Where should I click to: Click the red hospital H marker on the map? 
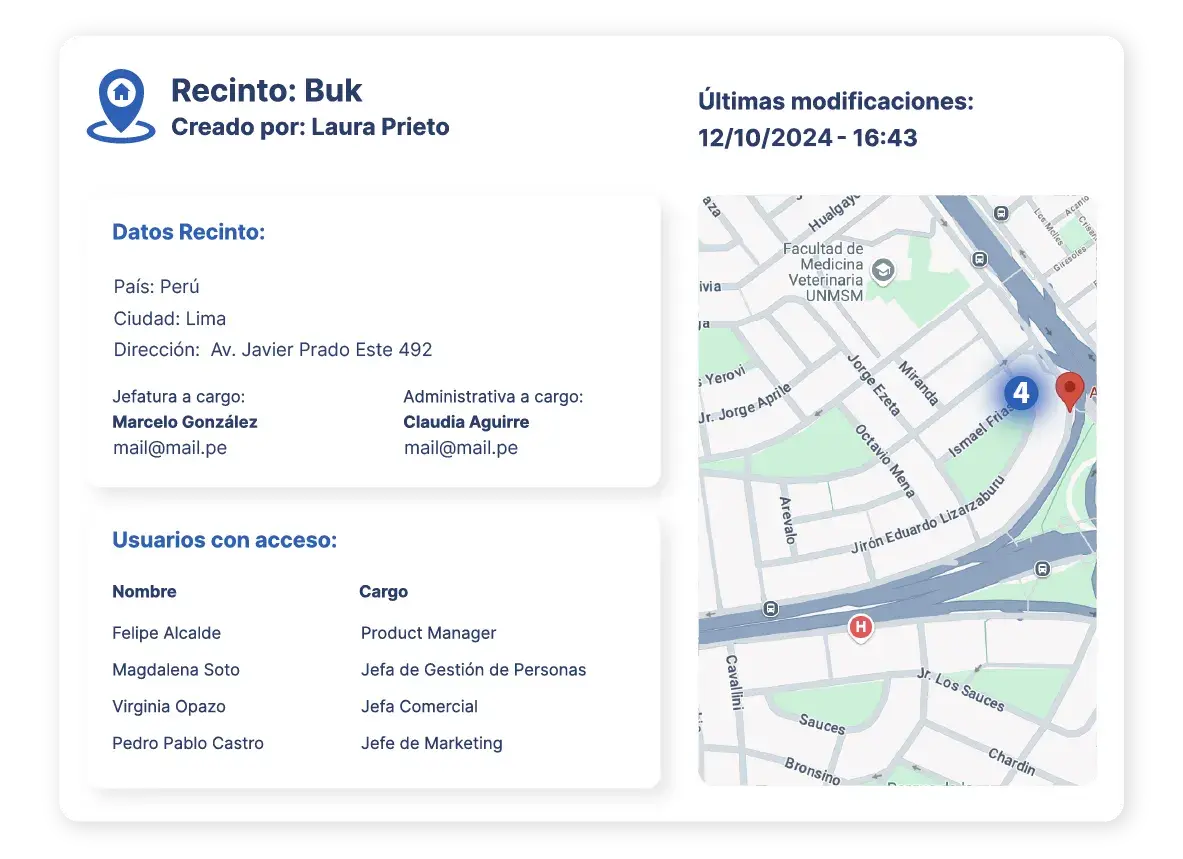tap(860, 627)
